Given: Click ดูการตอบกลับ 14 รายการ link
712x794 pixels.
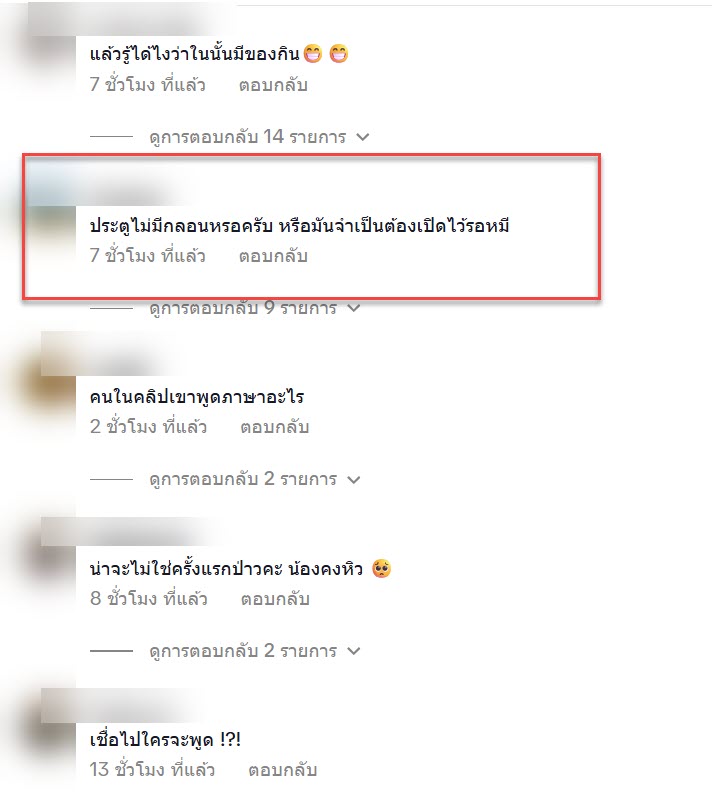Looking at the screenshot, I should click(x=248, y=137).
